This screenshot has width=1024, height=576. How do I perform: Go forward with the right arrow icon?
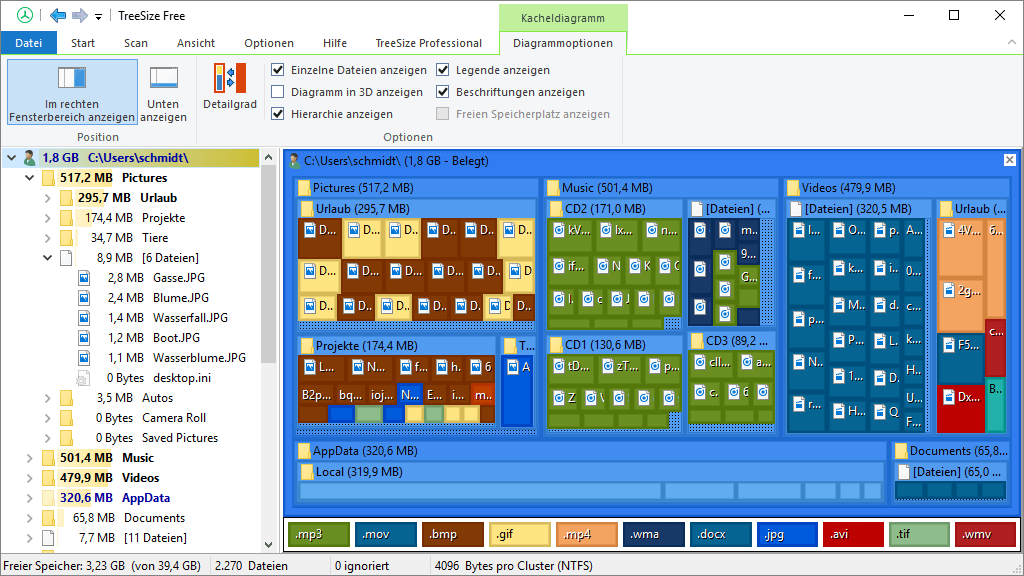(x=80, y=15)
